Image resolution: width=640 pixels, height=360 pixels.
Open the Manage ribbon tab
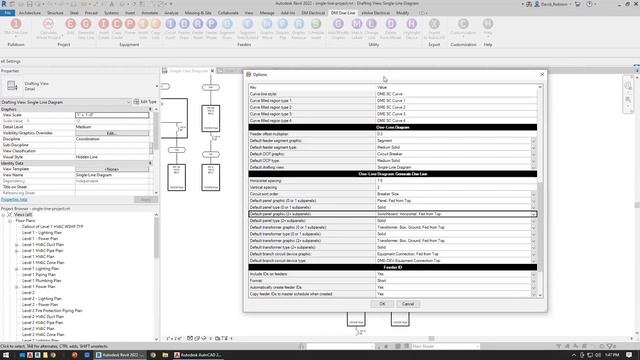[267, 13]
